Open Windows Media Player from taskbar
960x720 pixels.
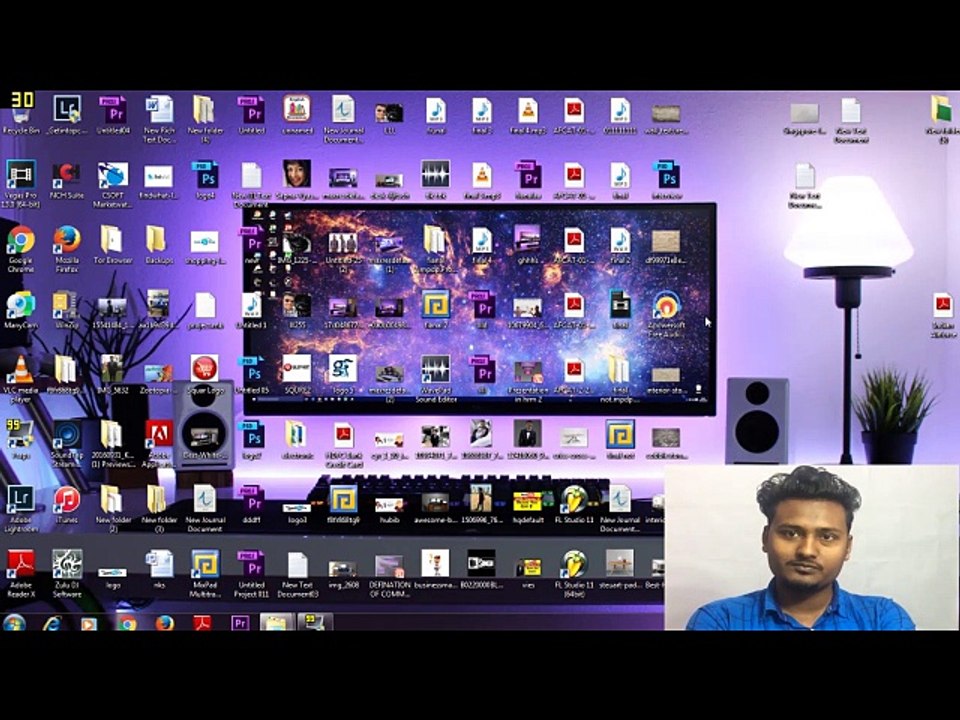89,623
